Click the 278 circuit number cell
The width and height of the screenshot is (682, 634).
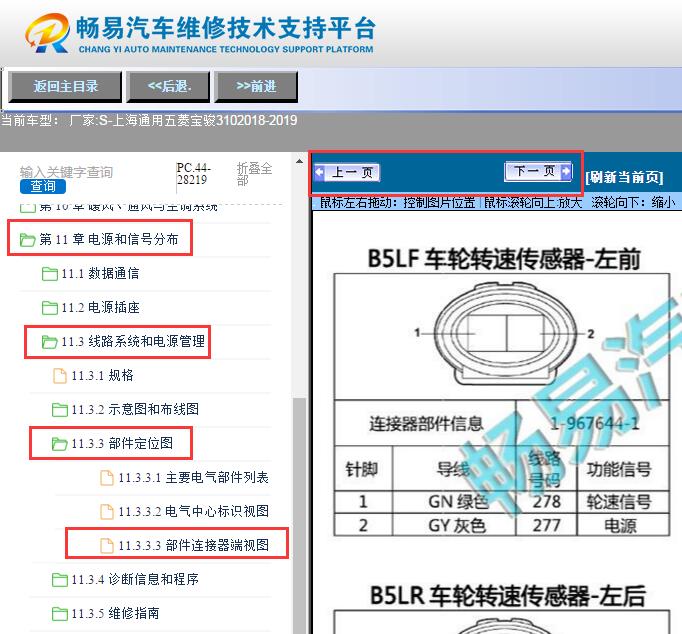[547, 502]
